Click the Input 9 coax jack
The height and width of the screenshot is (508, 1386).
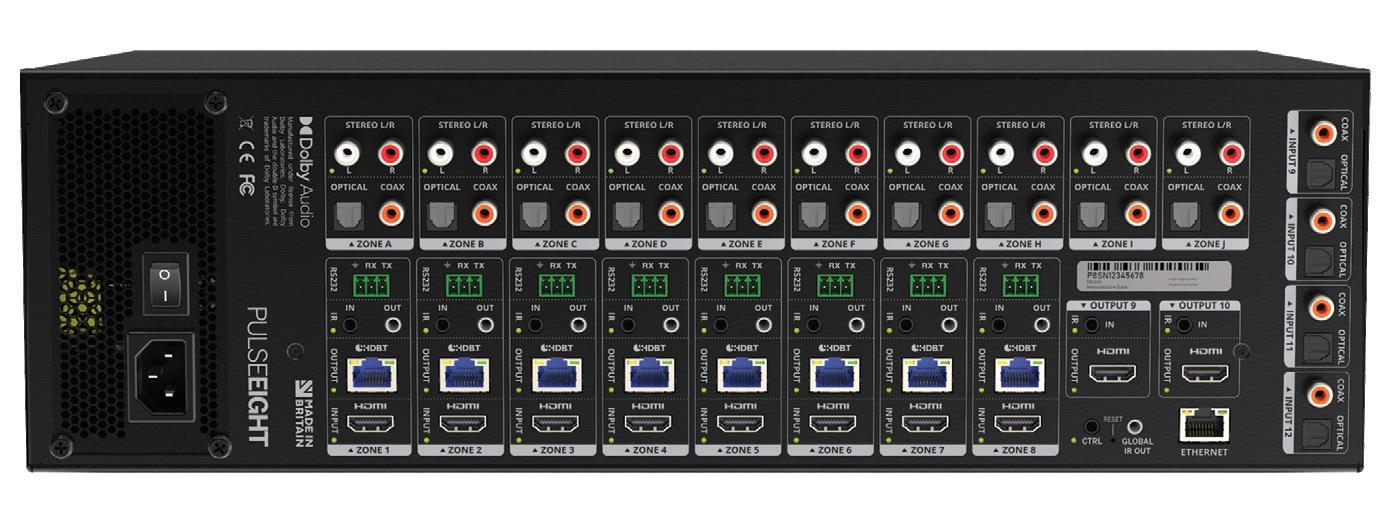(x=1324, y=131)
